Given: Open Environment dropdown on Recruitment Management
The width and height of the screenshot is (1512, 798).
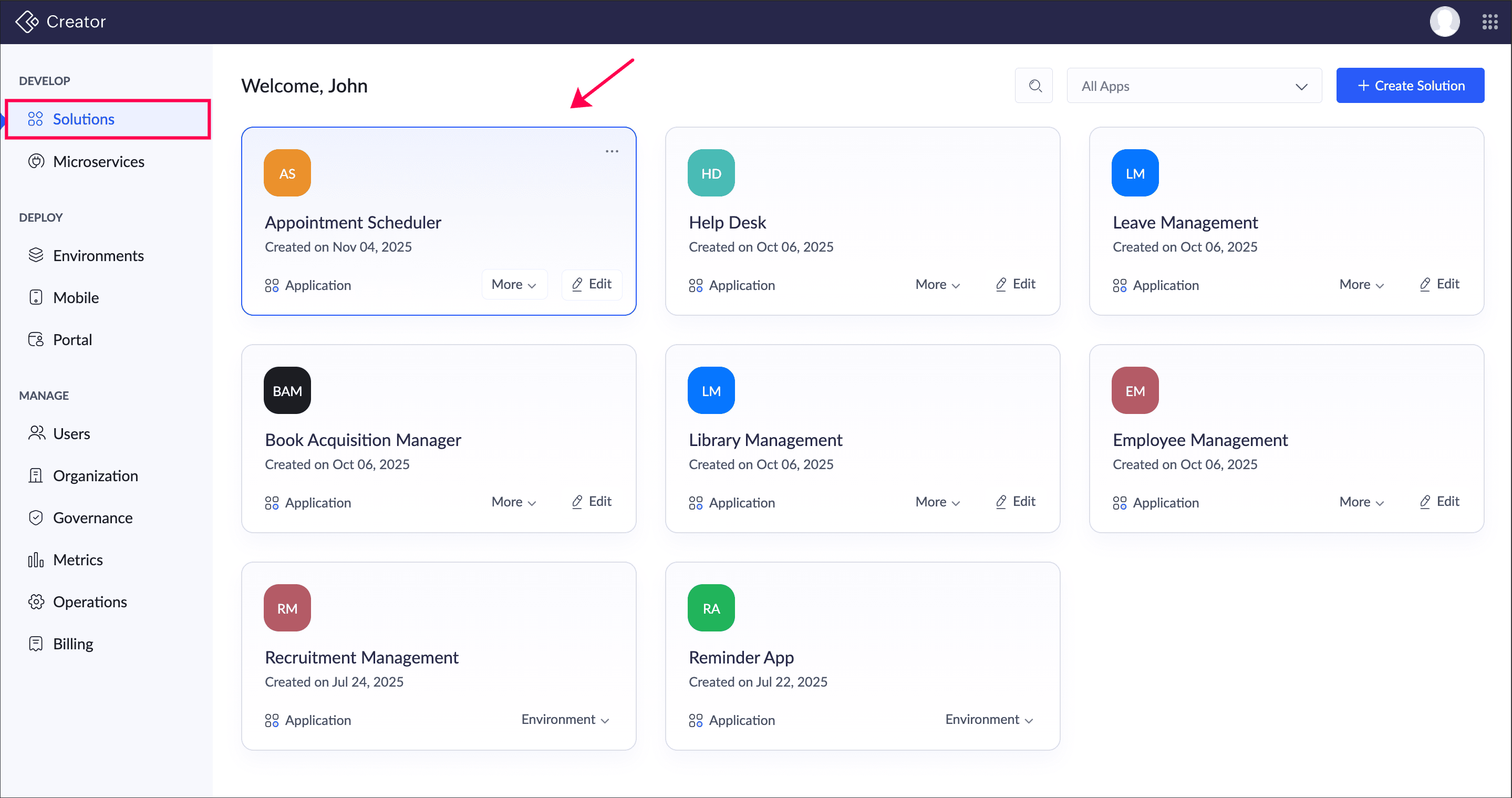Looking at the screenshot, I should pos(565,719).
